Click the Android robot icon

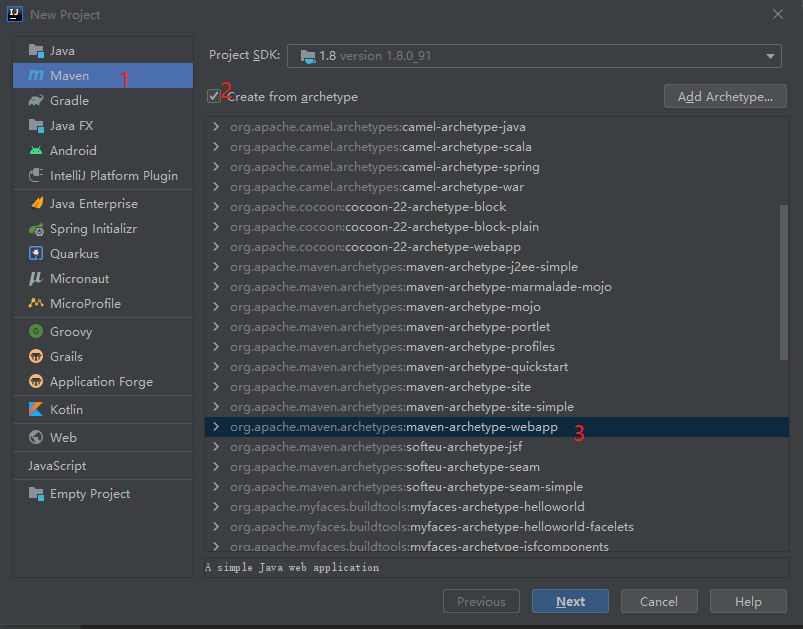pyautogui.click(x=36, y=151)
